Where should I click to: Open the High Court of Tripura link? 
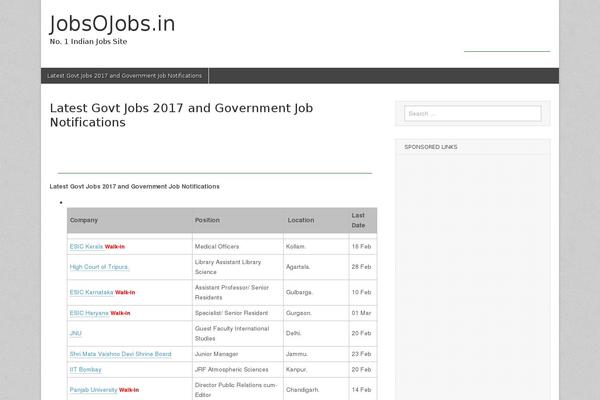(99, 267)
